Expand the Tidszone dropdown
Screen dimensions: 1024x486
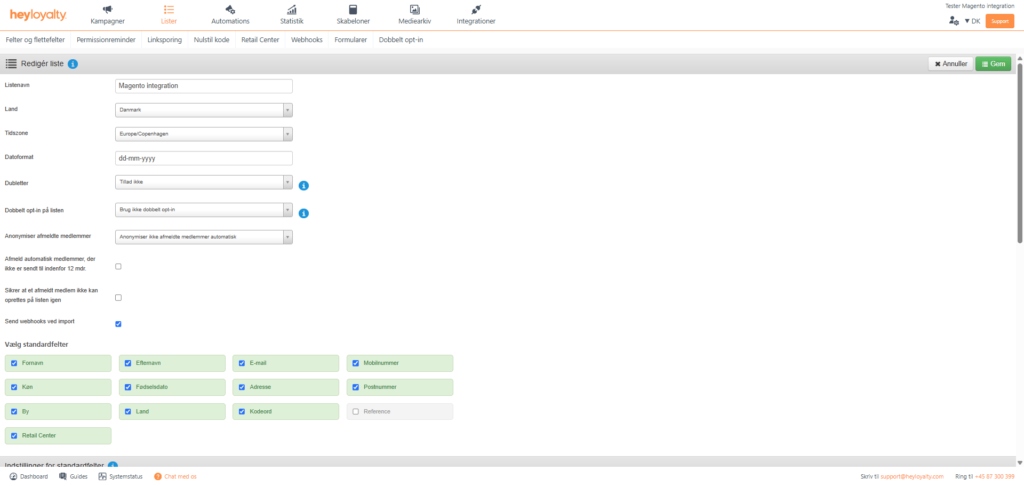[x=204, y=134]
